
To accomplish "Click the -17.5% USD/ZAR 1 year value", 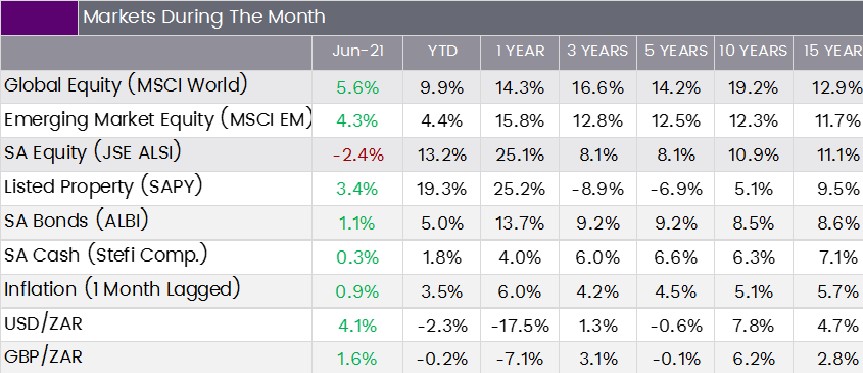I will 520,326.
